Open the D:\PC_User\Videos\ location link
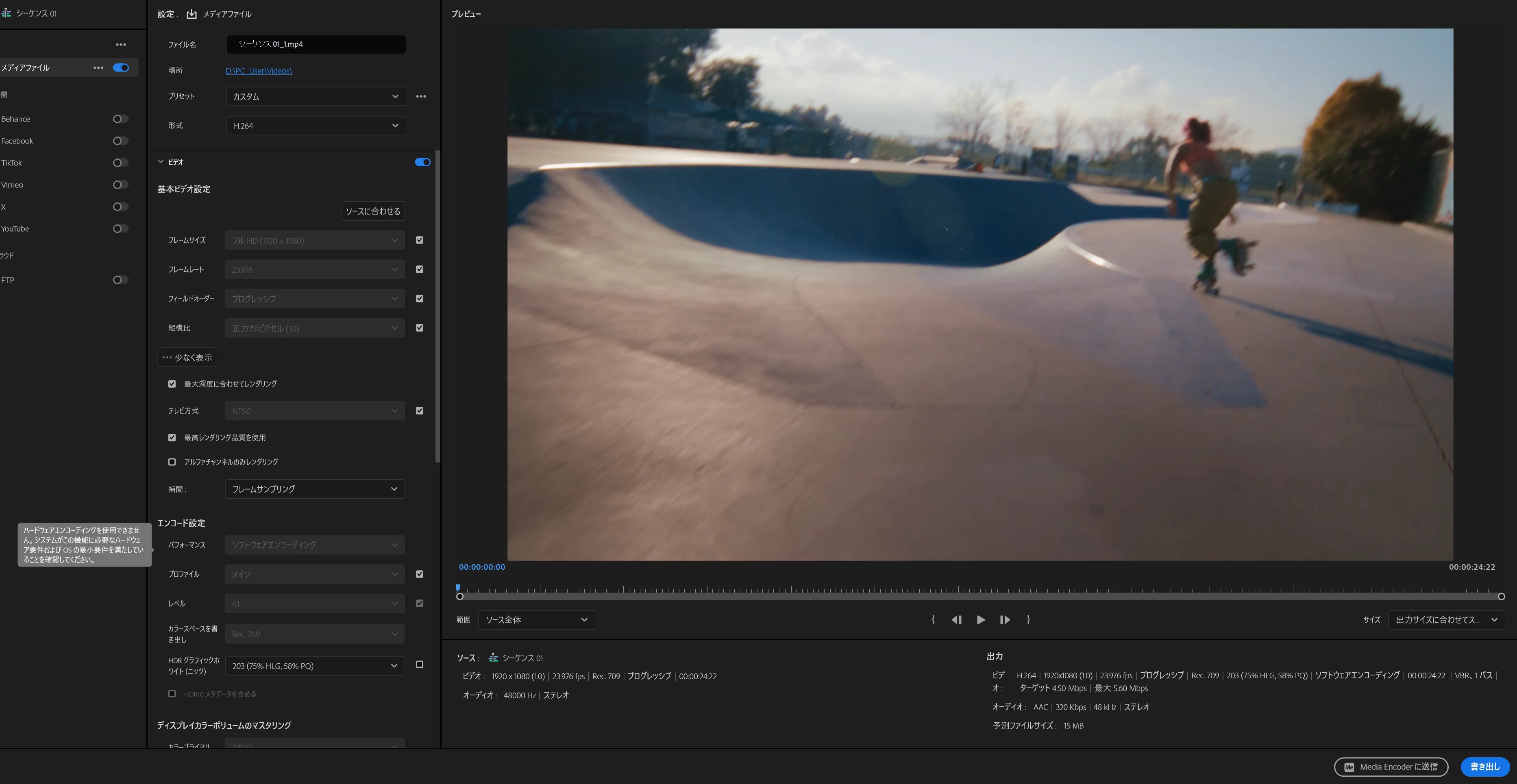 259,71
